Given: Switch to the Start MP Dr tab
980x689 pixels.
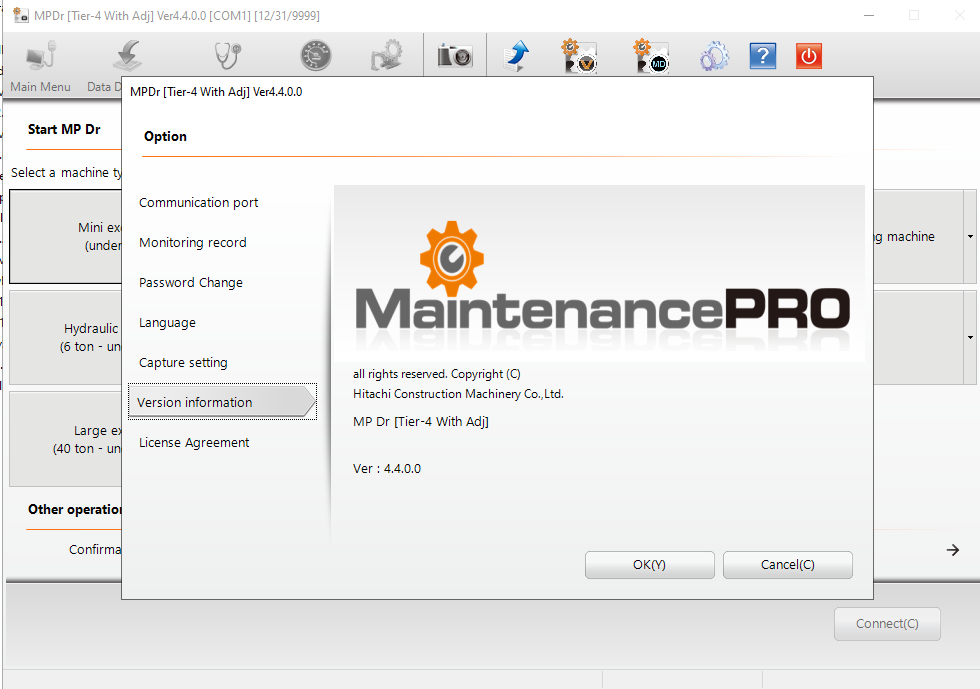Looking at the screenshot, I should coord(63,129).
